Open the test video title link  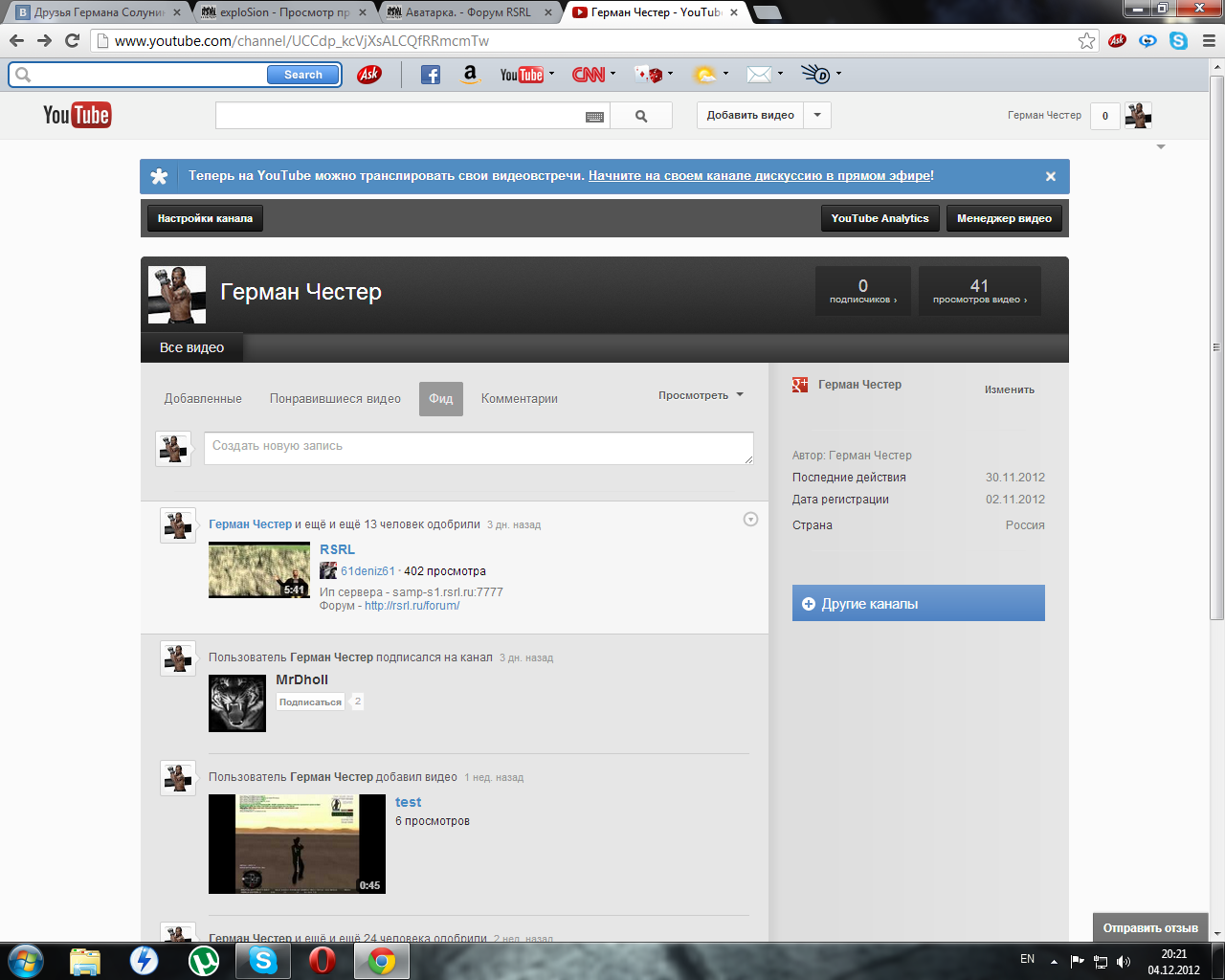pyautogui.click(x=409, y=802)
